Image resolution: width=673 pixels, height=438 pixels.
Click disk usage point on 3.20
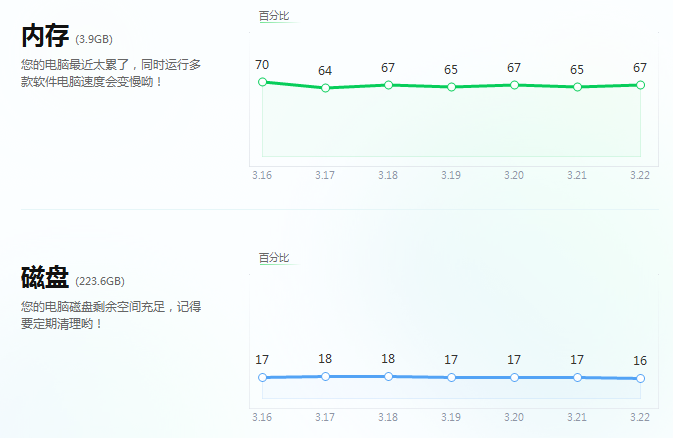click(514, 377)
